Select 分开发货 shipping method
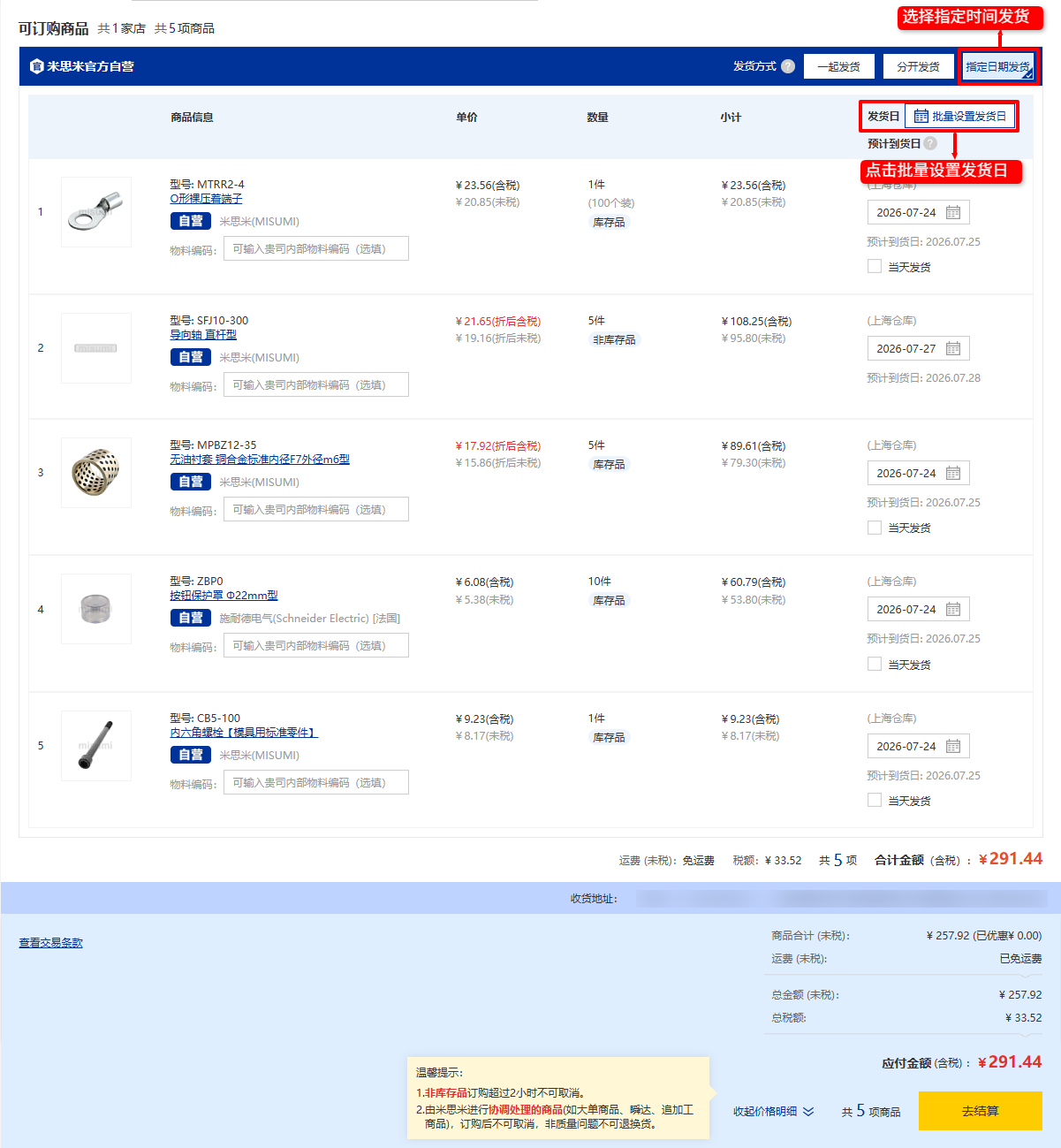The width and height of the screenshot is (1061, 1148). click(x=919, y=66)
